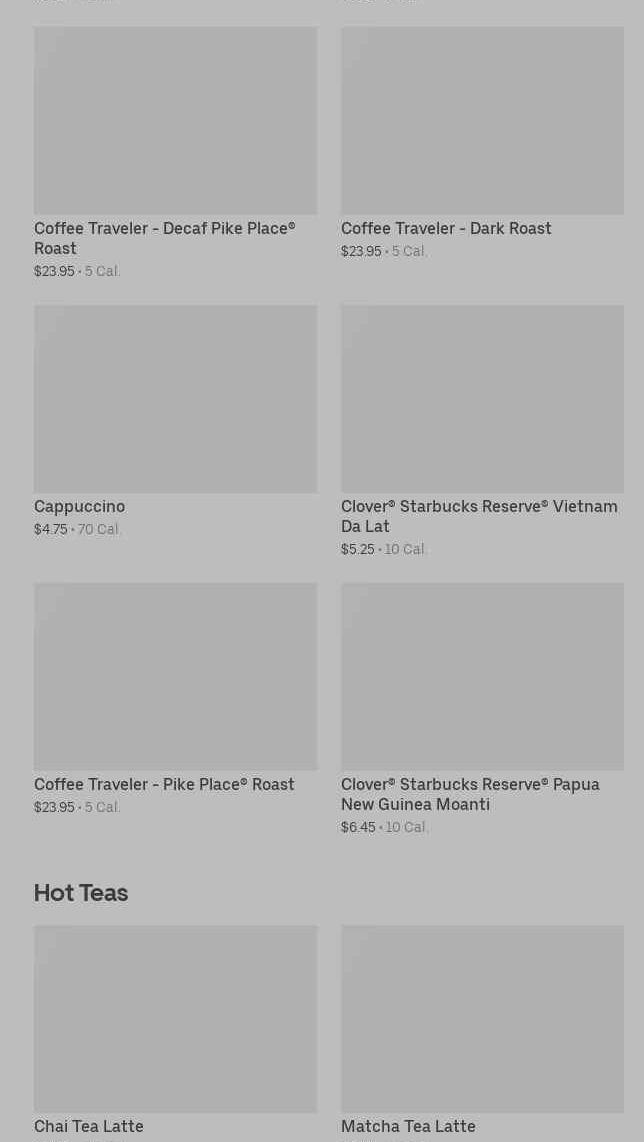Select the Papua New Guinea Moanti image
Image resolution: width=644 pixels, height=1142 pixels.
482,676
